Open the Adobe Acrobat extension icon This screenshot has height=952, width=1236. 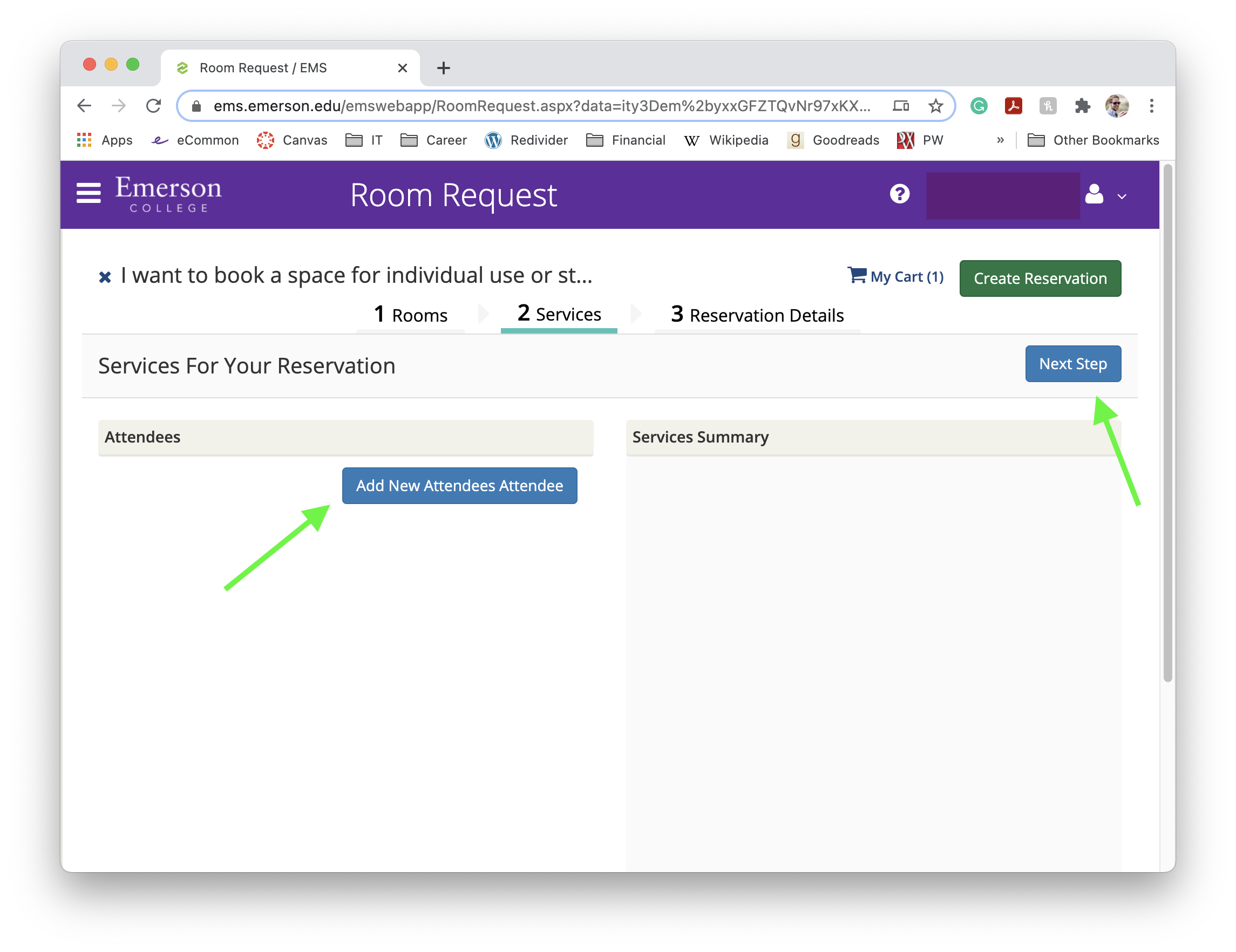(x=1013, y=106)
